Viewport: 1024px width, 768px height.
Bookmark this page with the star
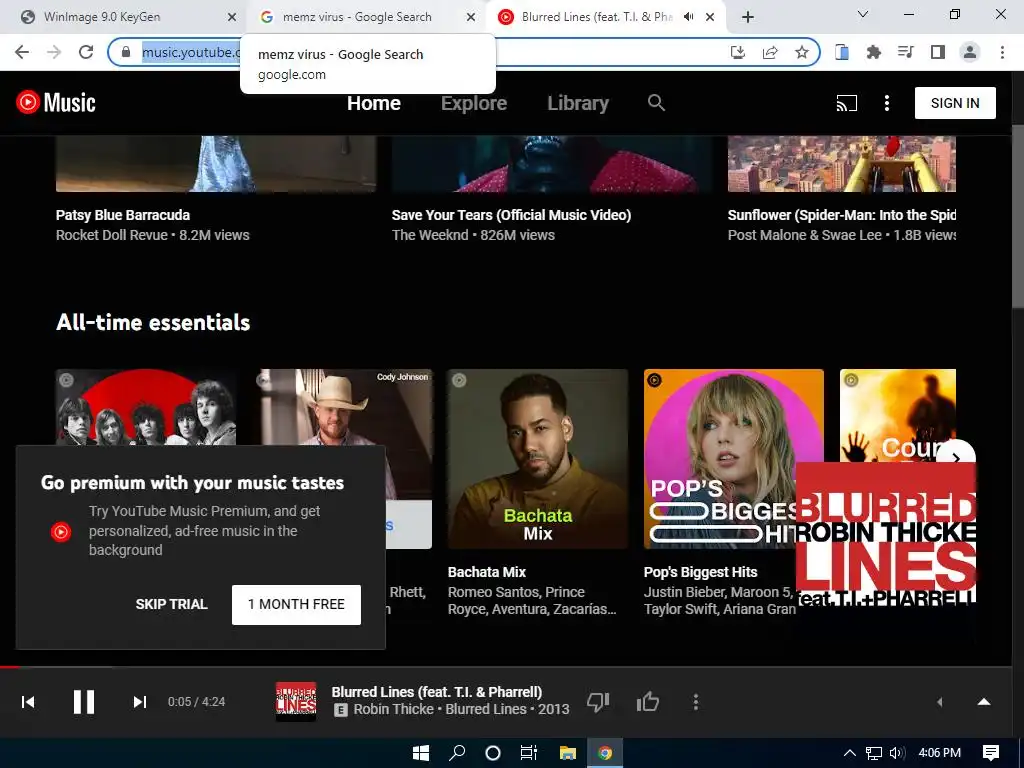click(802, 52)
